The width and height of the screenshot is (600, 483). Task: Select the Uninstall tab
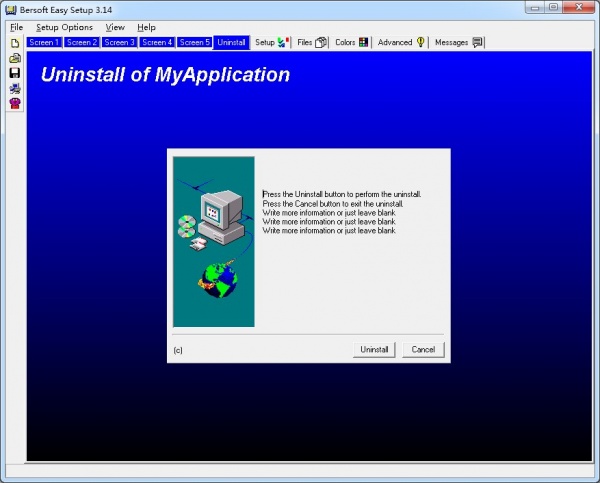pyautogui.click(x=231, y=43)
